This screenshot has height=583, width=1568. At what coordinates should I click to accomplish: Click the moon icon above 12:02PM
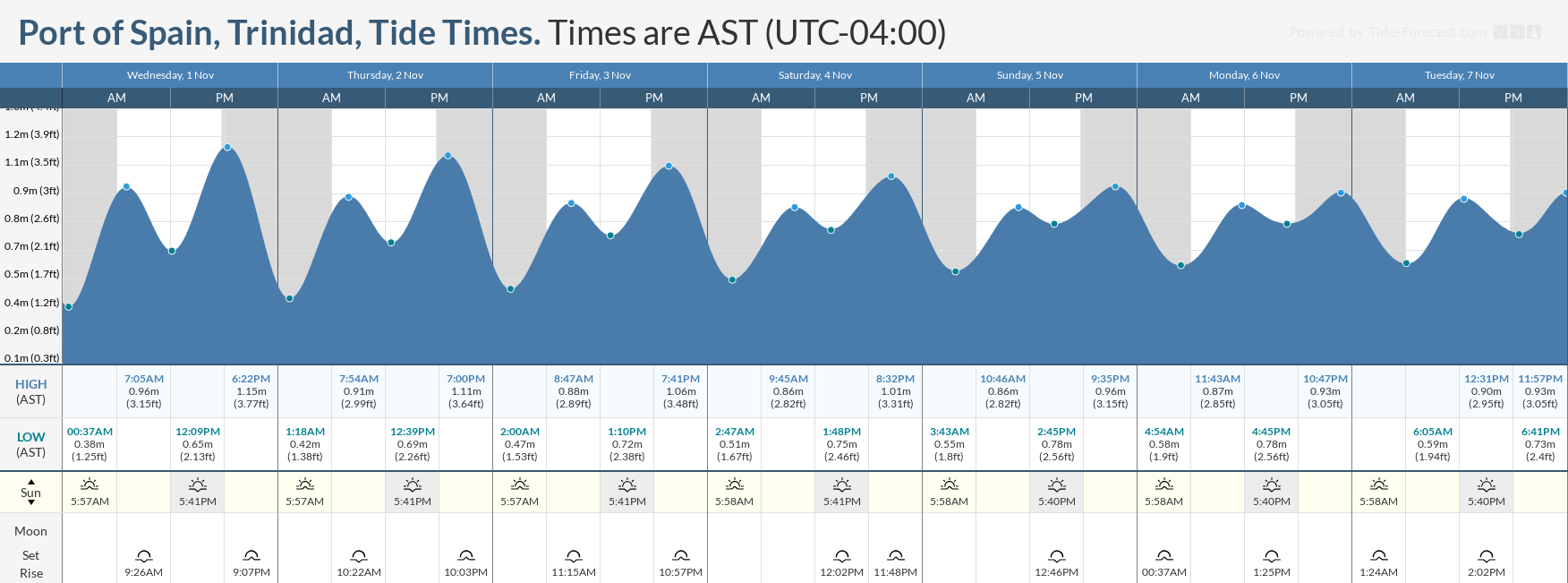pos(841,556)
